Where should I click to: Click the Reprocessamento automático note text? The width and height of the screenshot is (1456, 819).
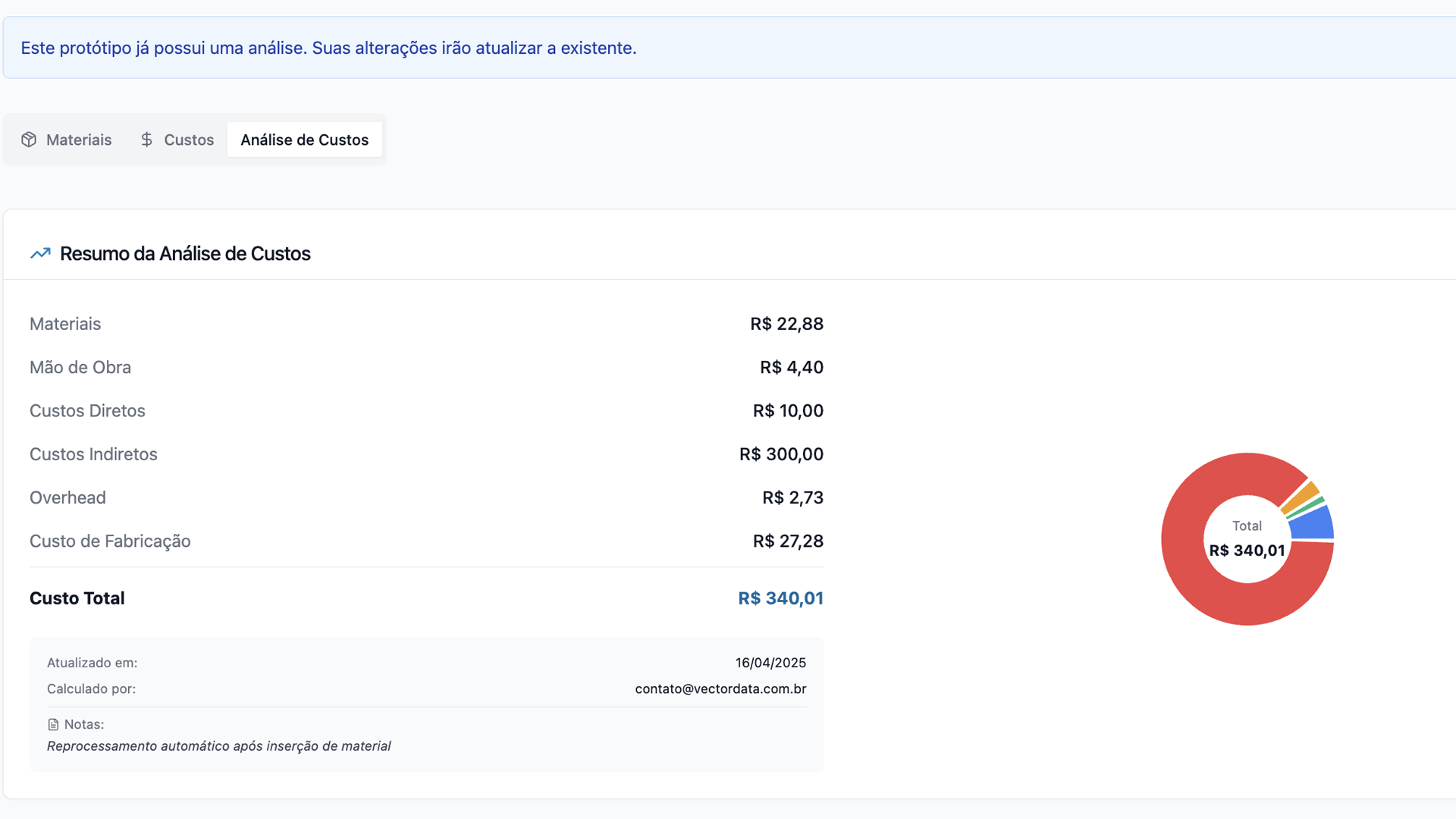click(218, 746)
